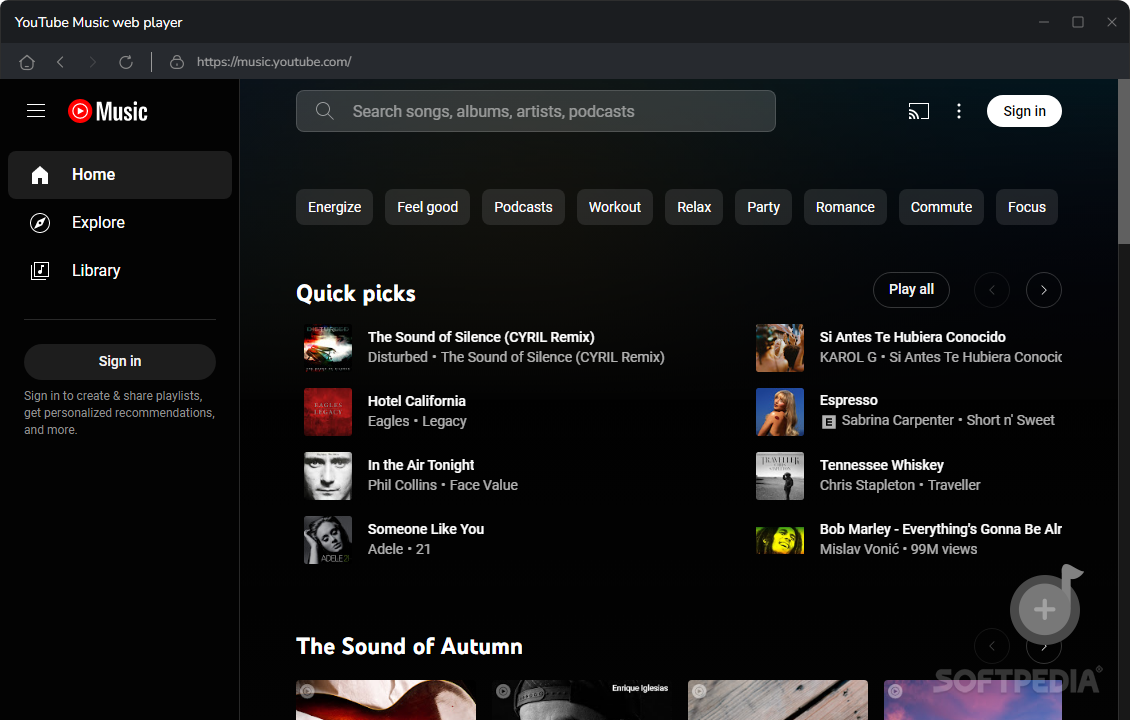Click the lock site info icon
Viewport: 1130px width, 720px height.
point(177,62)
